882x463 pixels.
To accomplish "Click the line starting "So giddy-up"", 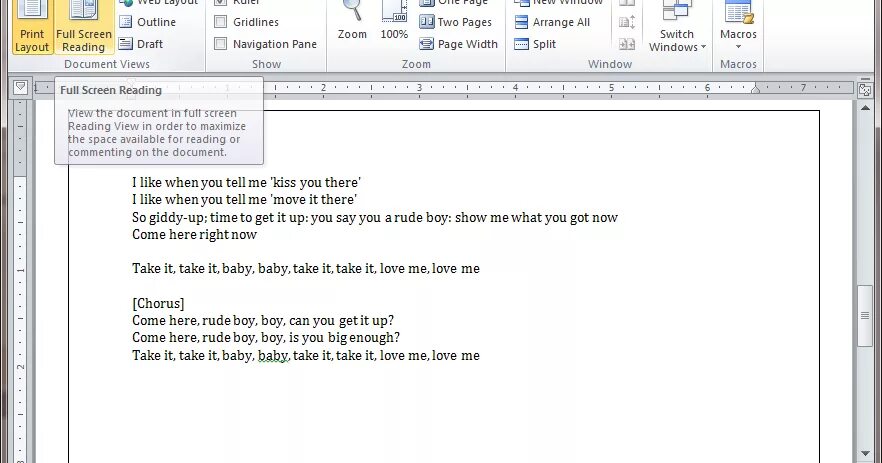I will click(x=375, y=217).
